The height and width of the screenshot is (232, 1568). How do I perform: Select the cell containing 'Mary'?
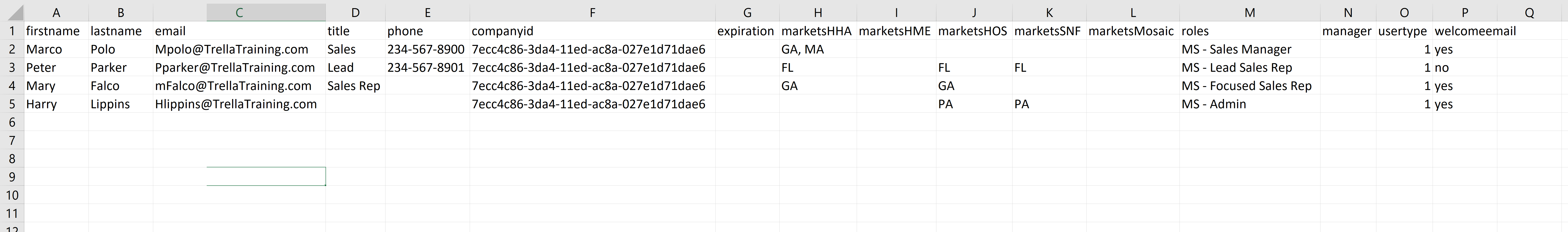click(x=56, y=86)
